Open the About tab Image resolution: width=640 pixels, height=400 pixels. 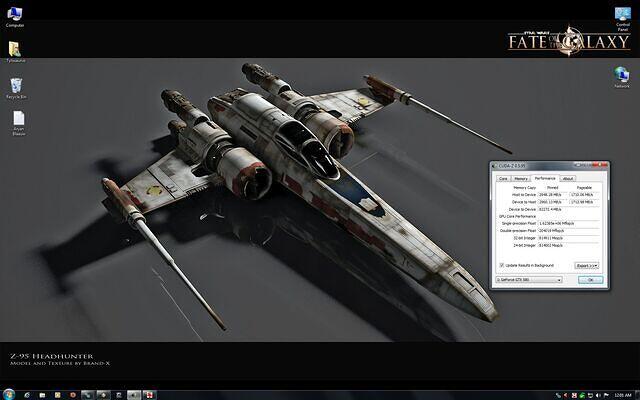[567, 178]
